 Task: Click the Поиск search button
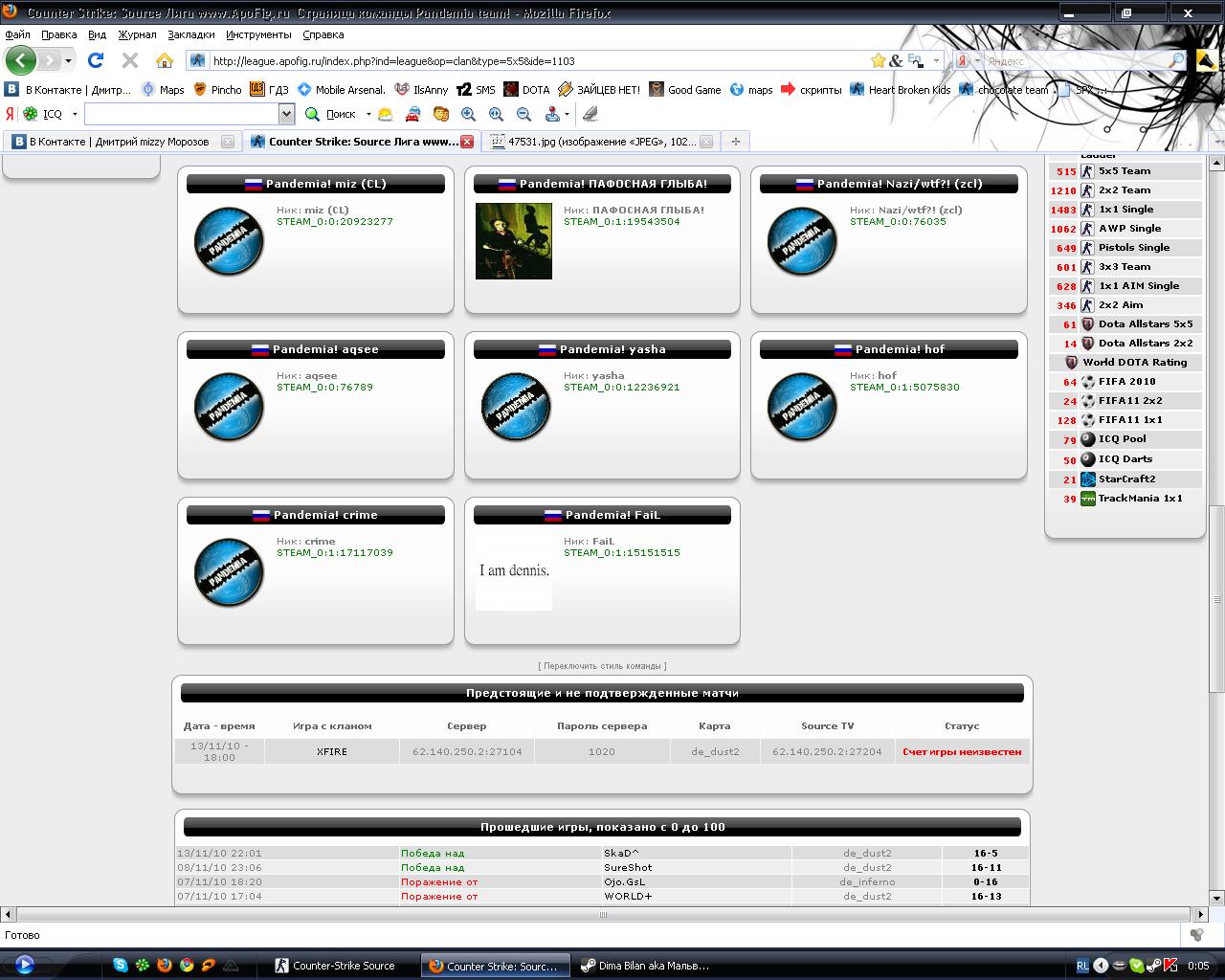(x=331, y=114)
